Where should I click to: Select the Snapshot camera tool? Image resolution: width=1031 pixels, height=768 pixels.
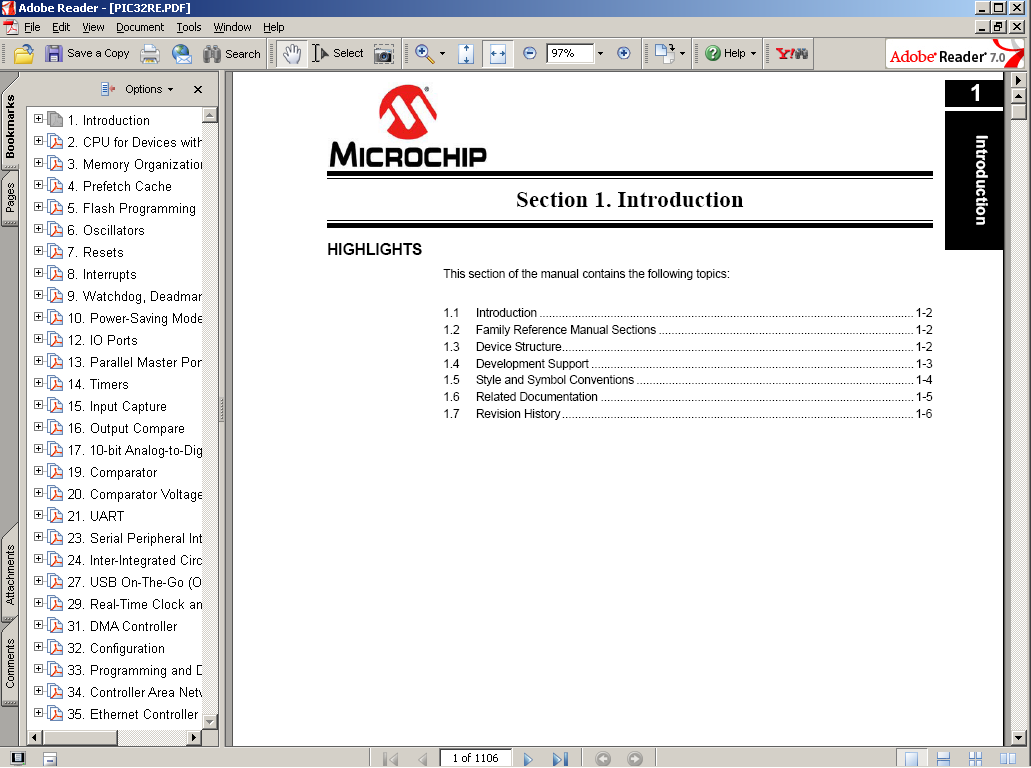tap(383, 54)
